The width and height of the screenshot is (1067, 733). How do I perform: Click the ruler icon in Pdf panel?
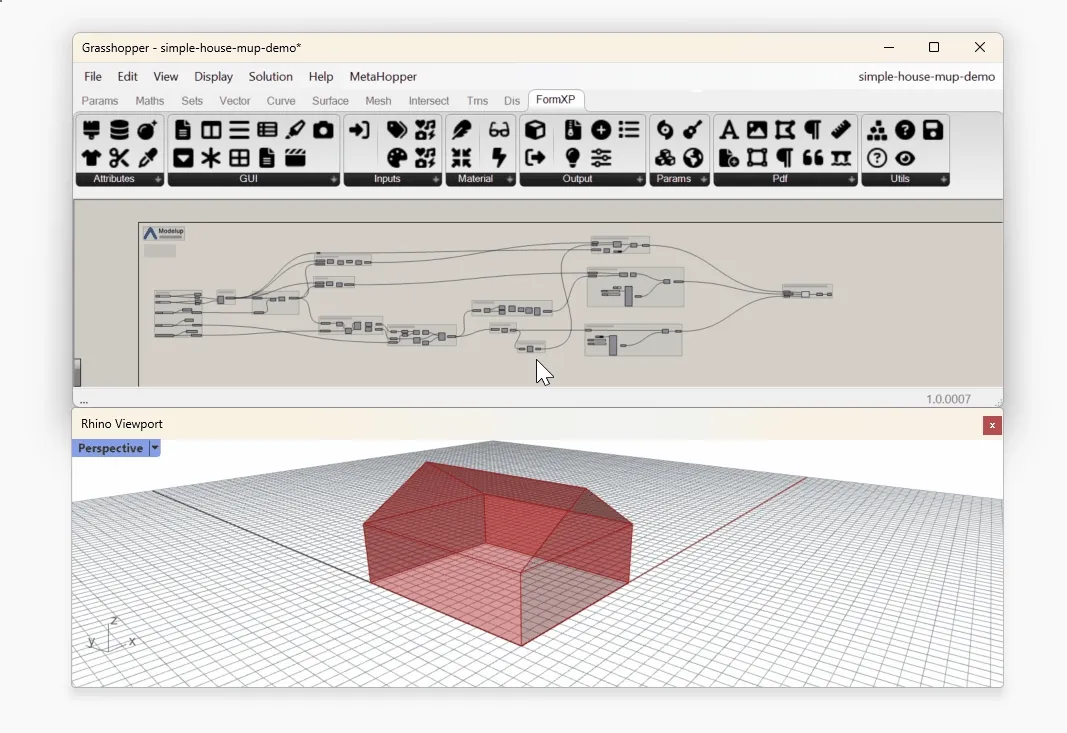tap(841, 130)
